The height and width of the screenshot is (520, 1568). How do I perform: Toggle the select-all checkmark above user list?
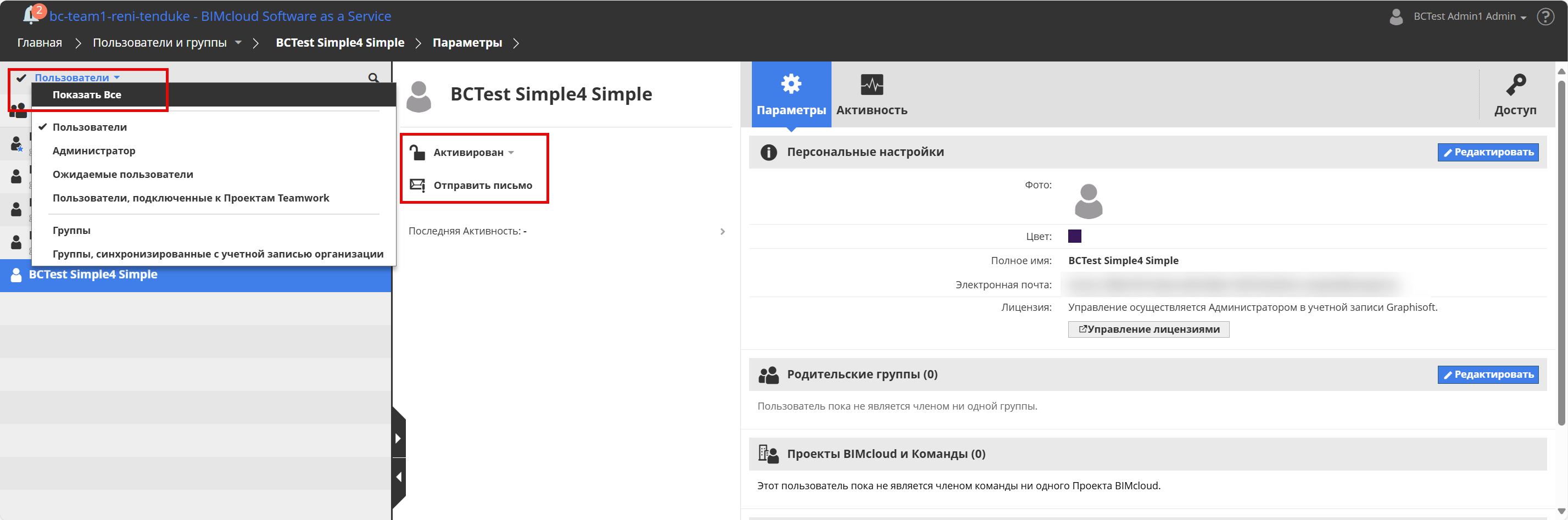21,78
